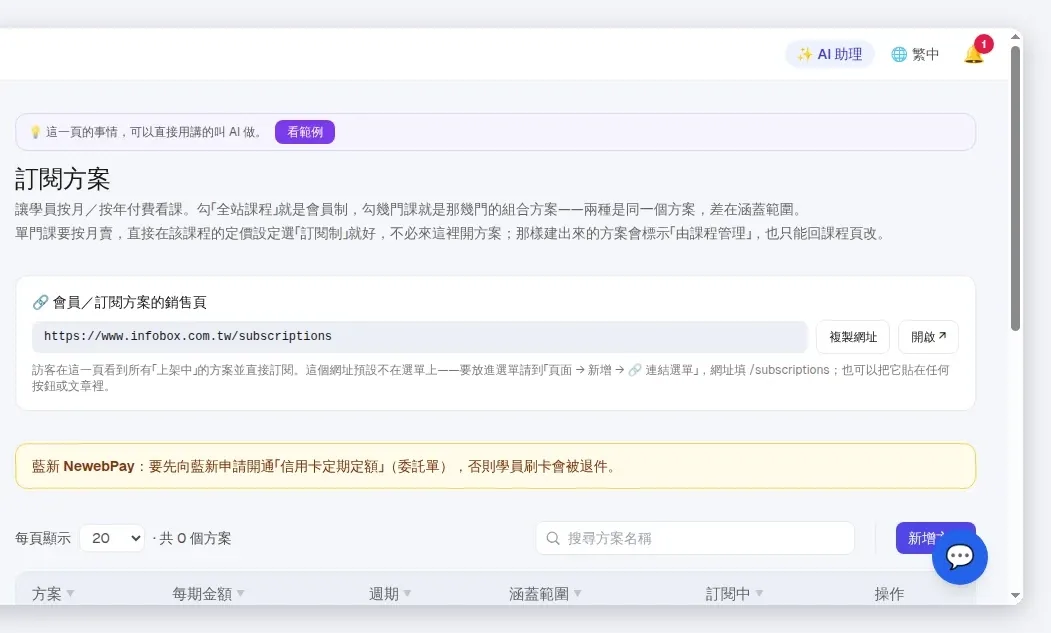Sort by the 每期金額 column arrow
Viewport: 1051px width, 633px height.
point(241,594)
